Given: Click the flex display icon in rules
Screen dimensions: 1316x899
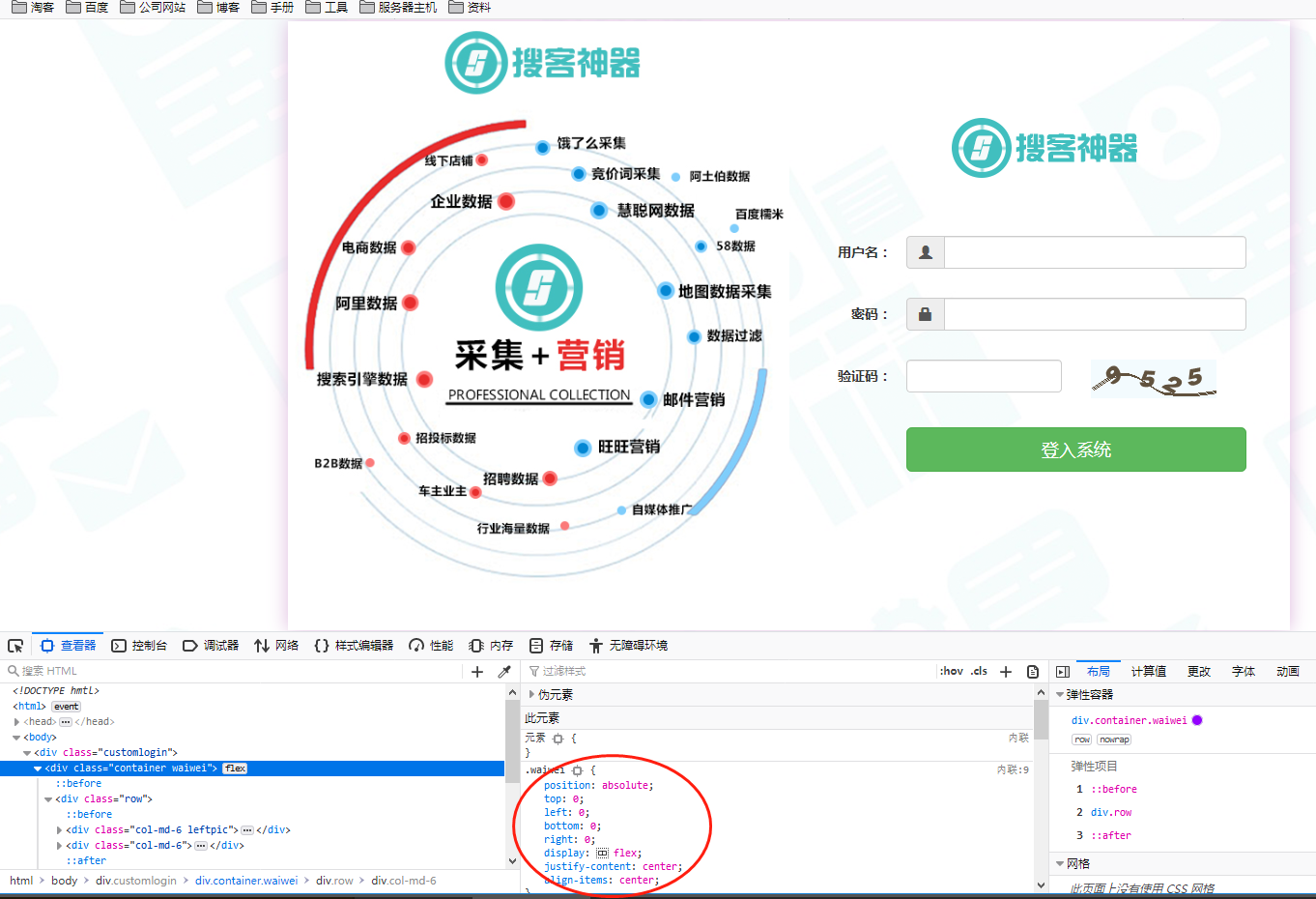Looking at the screenshot, I should click(x=602, y=853).
